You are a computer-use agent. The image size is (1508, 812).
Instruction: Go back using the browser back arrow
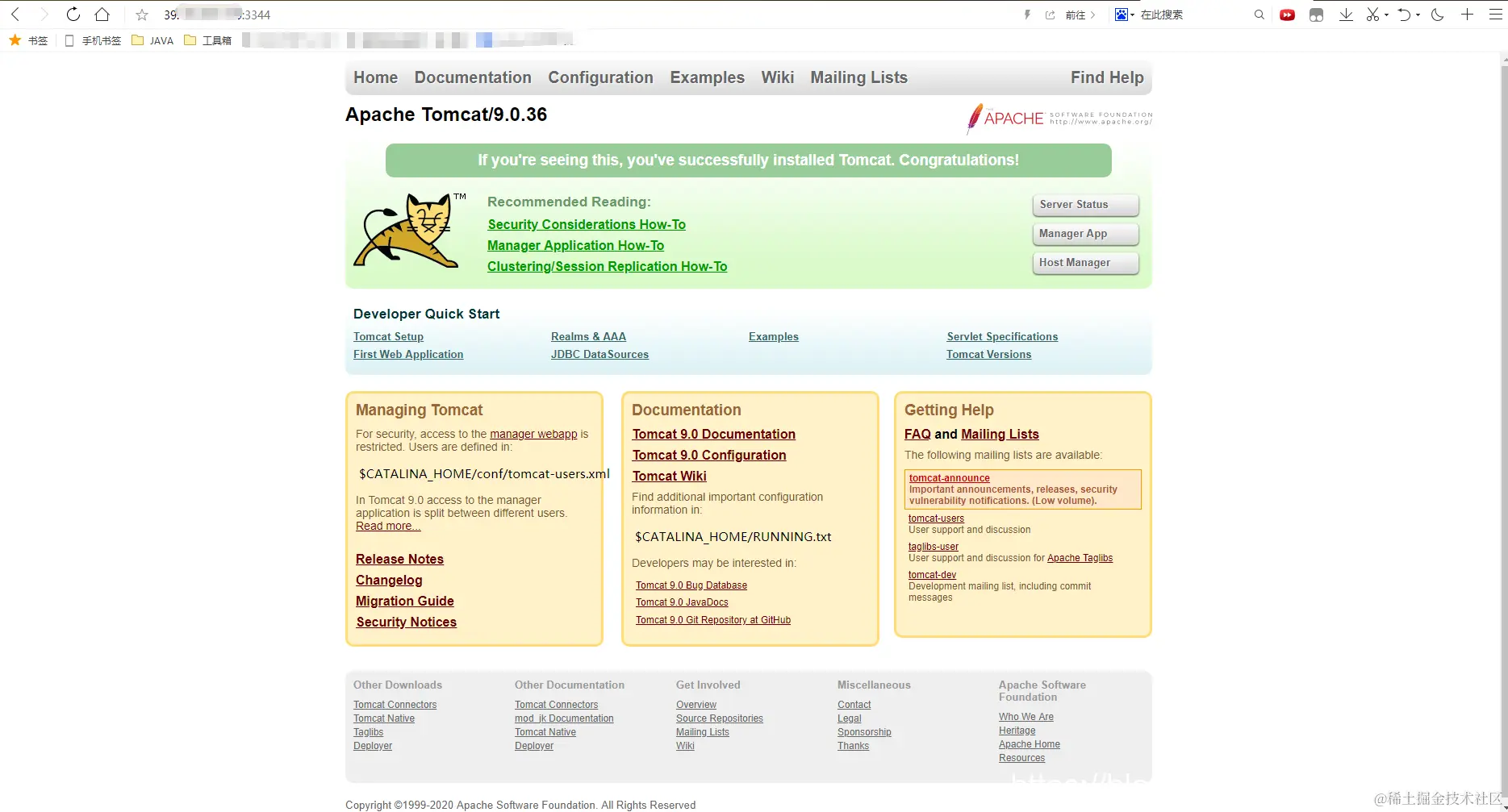pyautogui.click(x=15, y=15)
